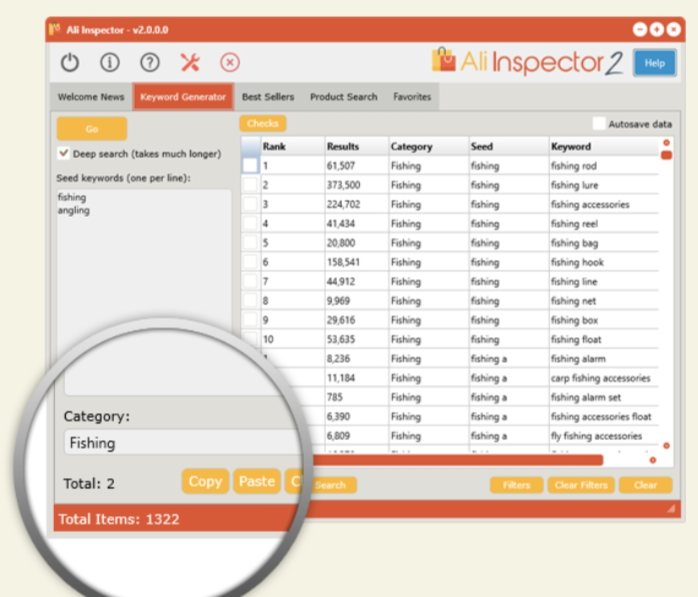This screenshot has width=698, height=597.
Task: Maximize the Ali Inspector window
Action: click(657, 29)
